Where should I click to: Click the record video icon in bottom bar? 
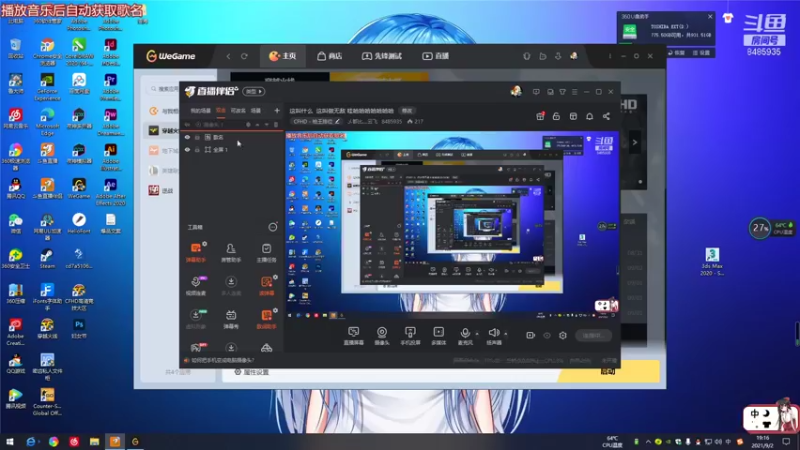(531, 335)
